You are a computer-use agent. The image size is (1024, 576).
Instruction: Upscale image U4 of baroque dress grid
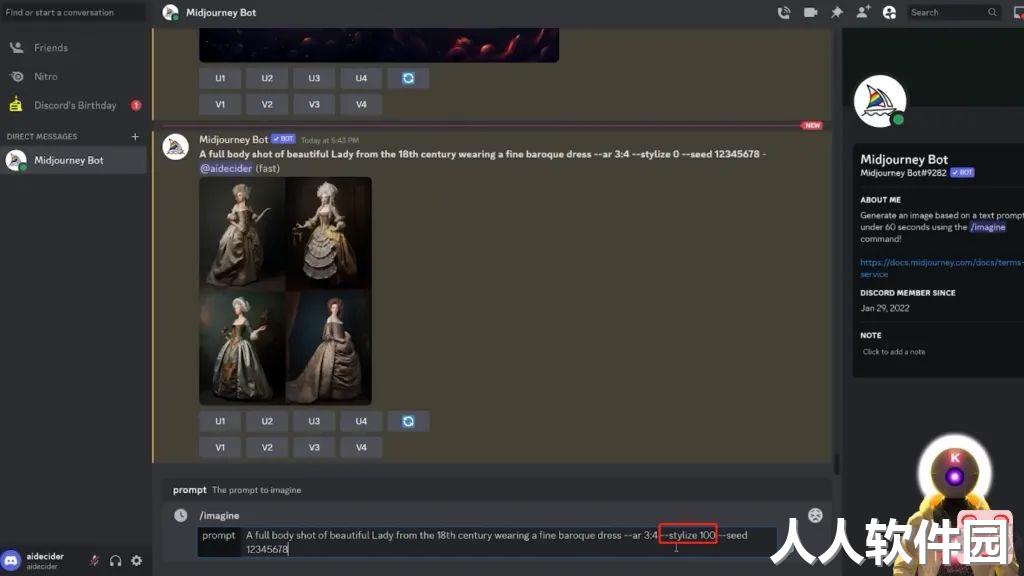coord(361,421)
